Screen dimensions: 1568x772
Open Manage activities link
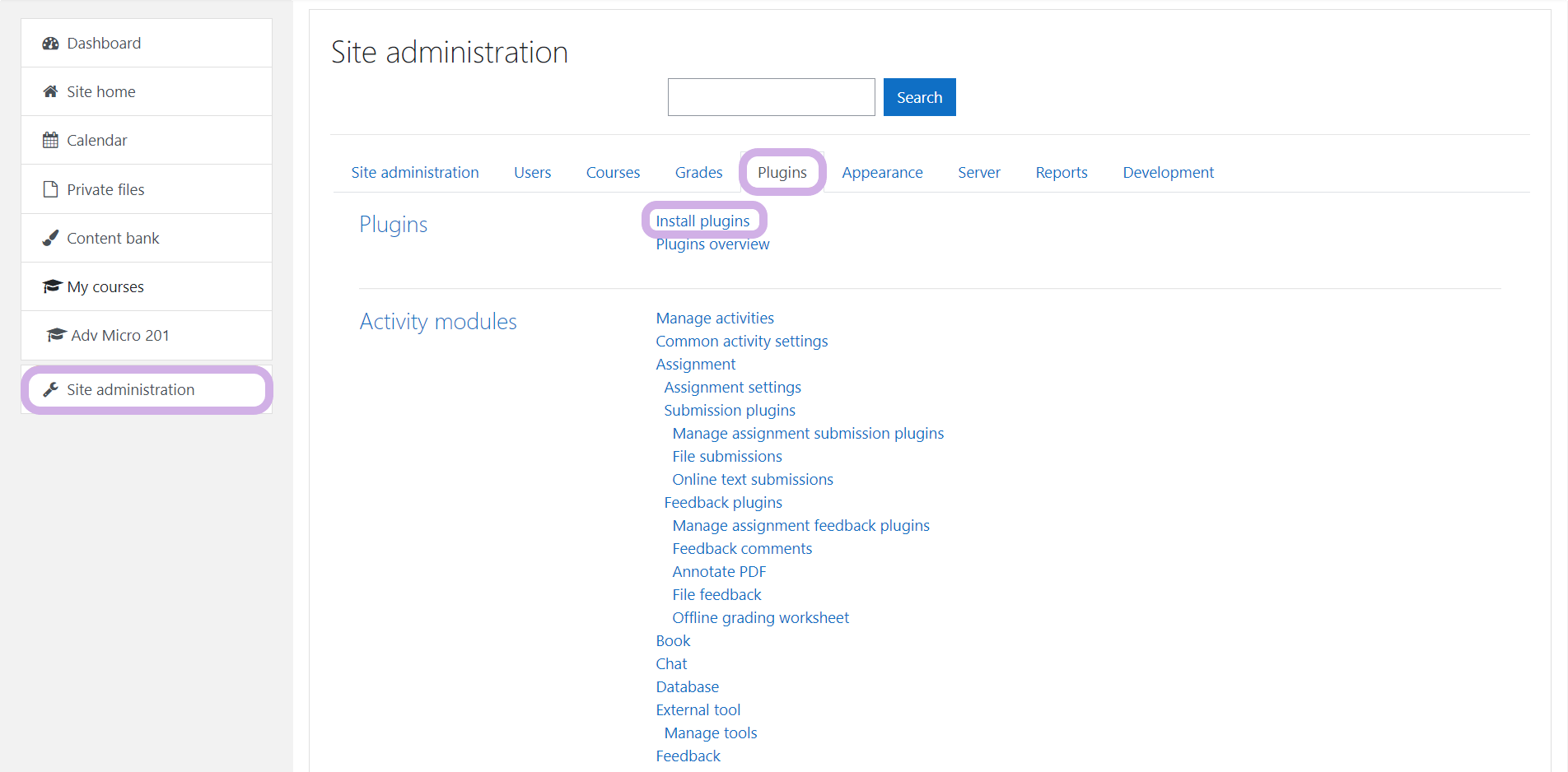[715, 319]
